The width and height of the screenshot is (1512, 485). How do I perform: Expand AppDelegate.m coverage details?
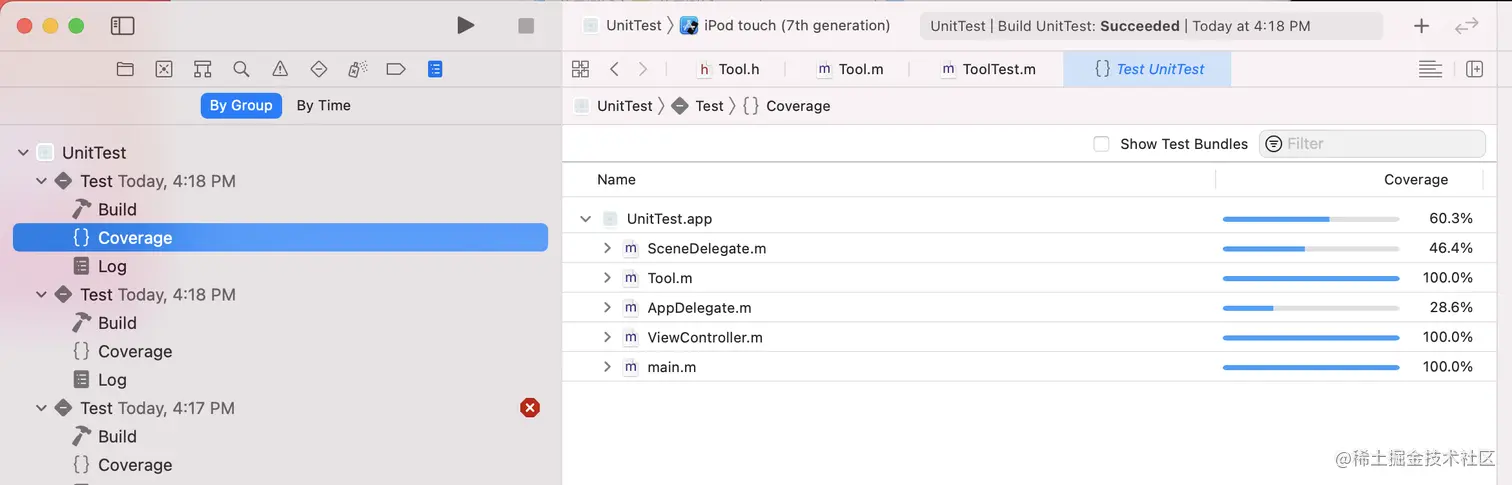pos(607,308)
